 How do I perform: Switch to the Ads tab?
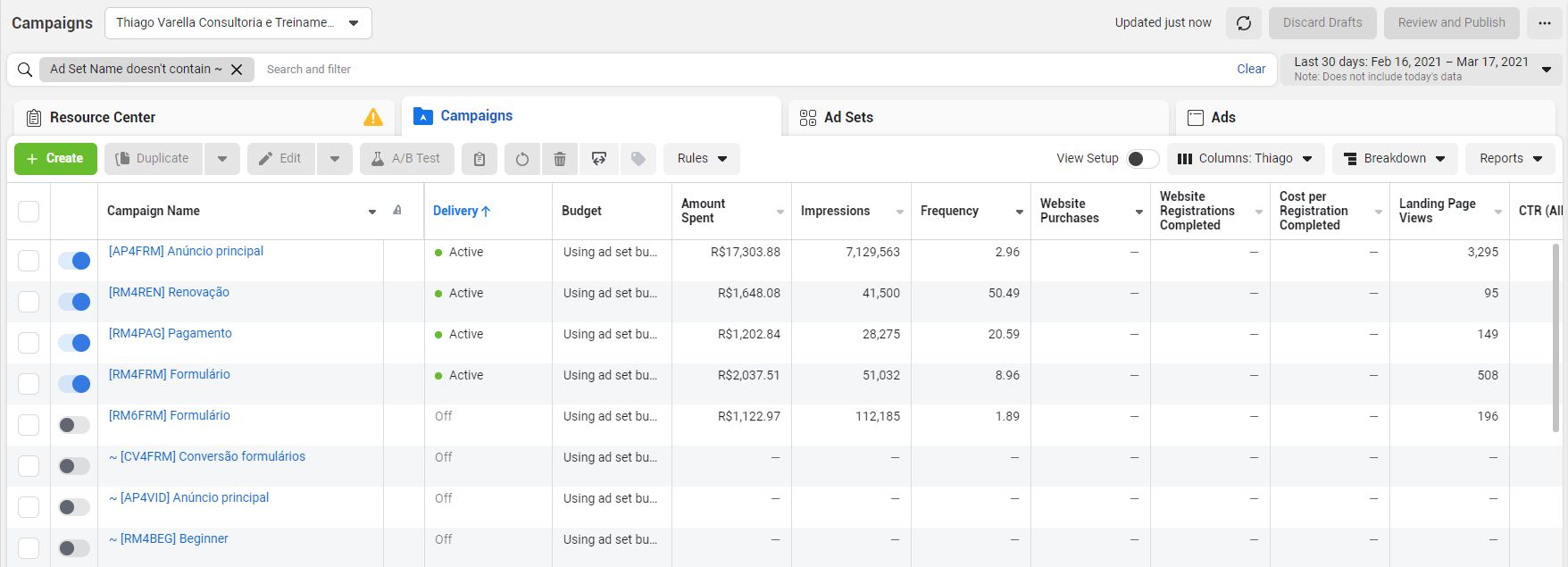click(x=1222, y=117)
